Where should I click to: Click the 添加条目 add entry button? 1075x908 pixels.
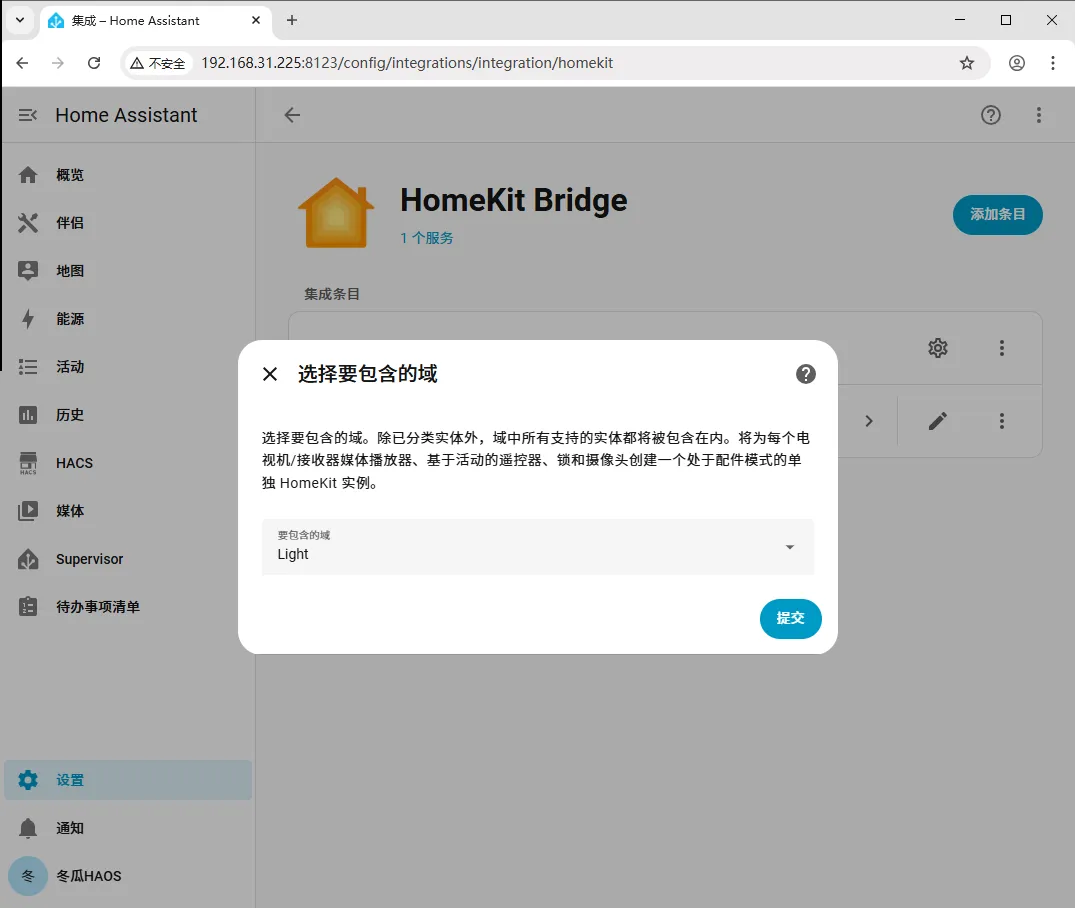point(998,215)
